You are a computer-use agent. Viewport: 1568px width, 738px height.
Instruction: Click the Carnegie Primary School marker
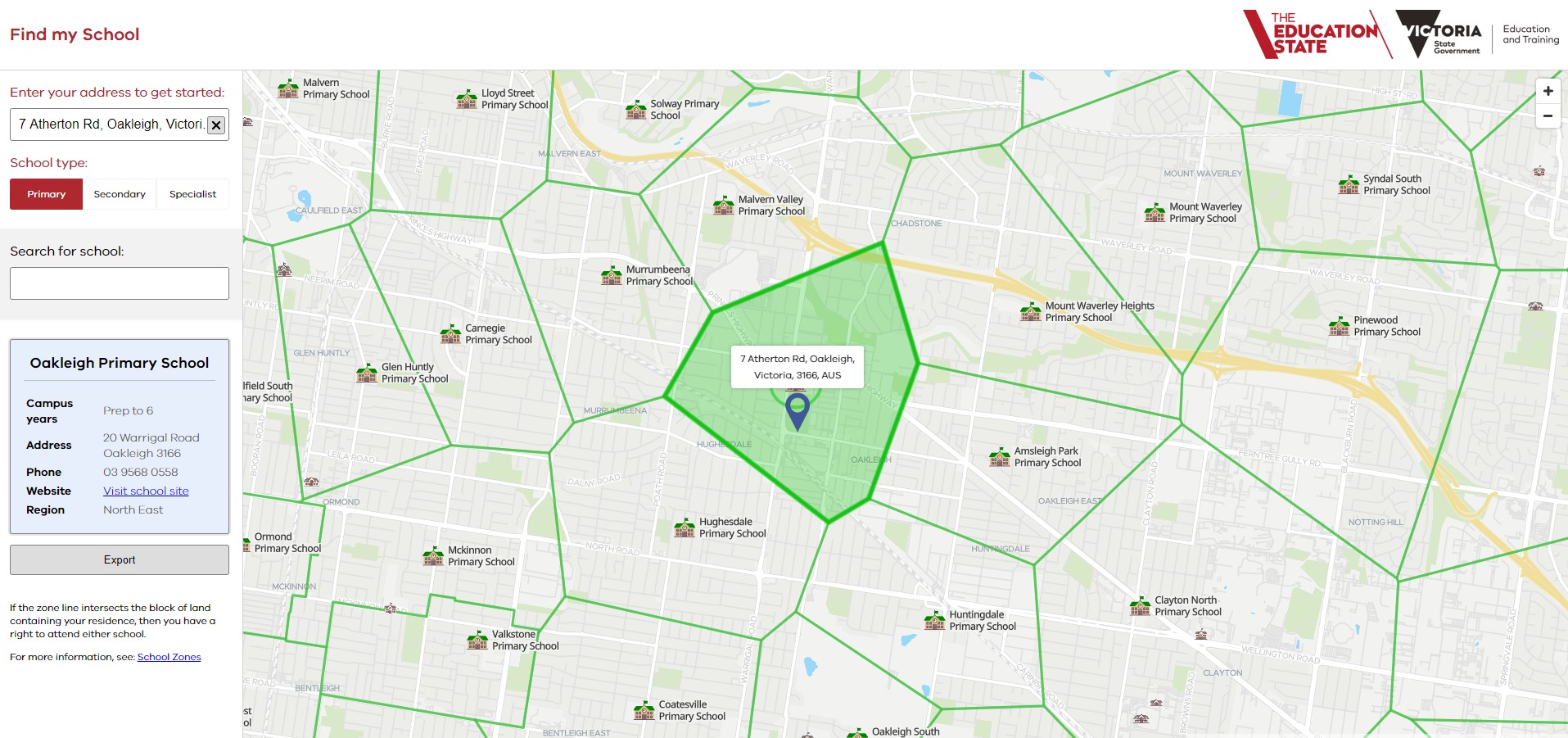[x=451, y=334]
